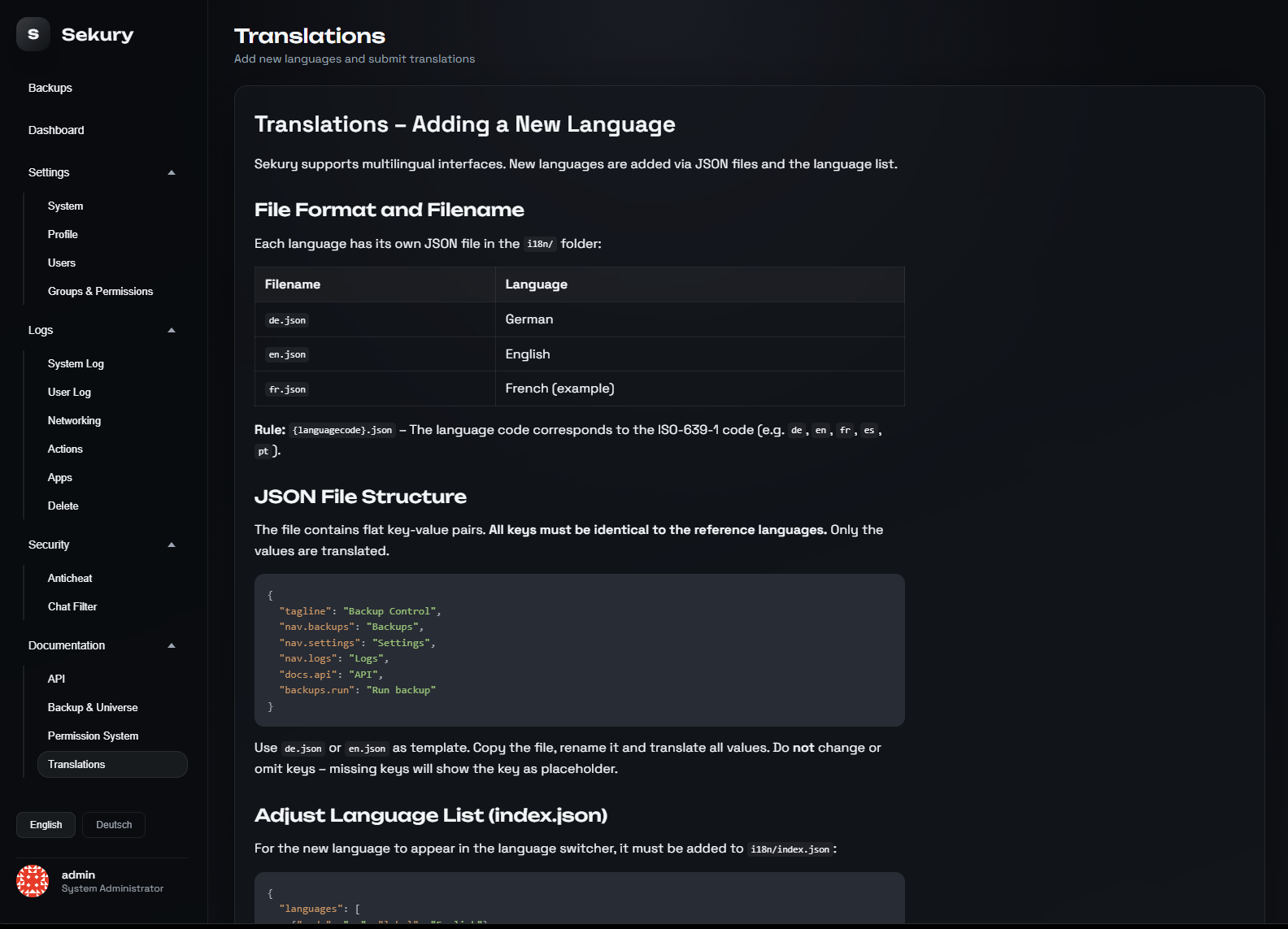This screenshot has height=929, width=1288.
Task: Open the Backups page
Action: [50, 88]
